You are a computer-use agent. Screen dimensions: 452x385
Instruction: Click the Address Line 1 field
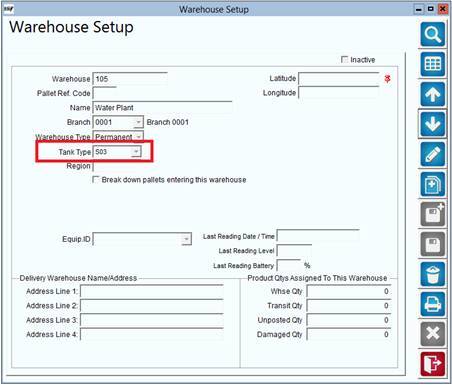pos(152,291)
